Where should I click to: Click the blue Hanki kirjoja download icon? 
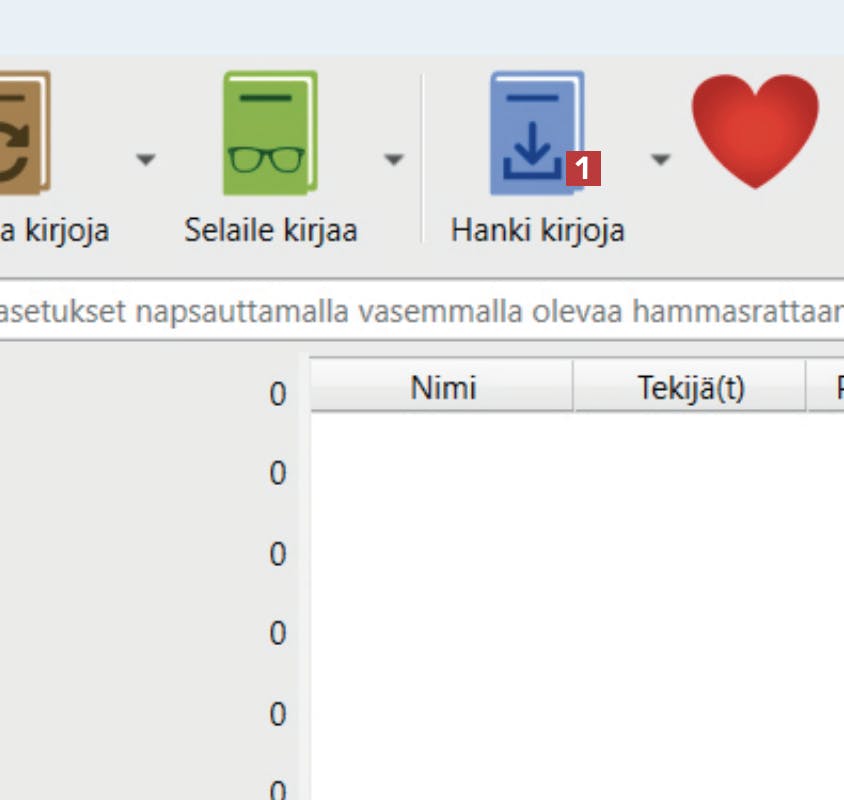pos(538,132)
